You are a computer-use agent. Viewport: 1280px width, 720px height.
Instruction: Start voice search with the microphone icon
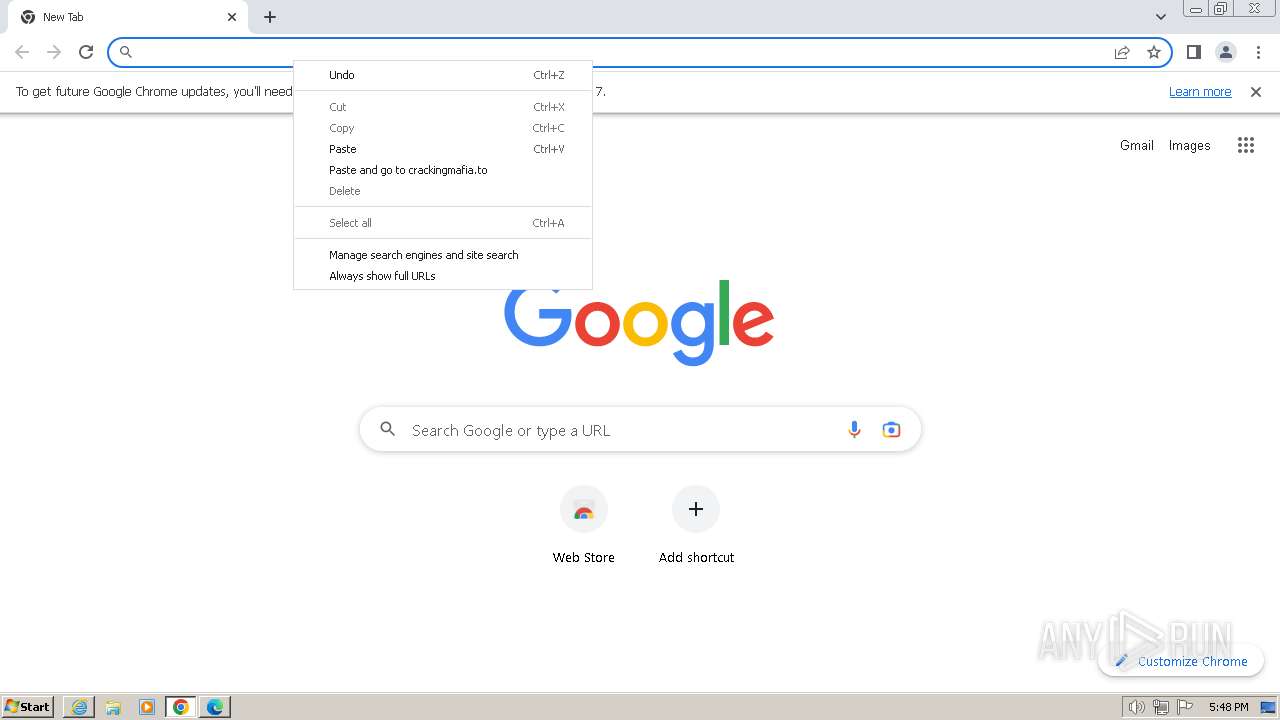click(x=854, y=430)
